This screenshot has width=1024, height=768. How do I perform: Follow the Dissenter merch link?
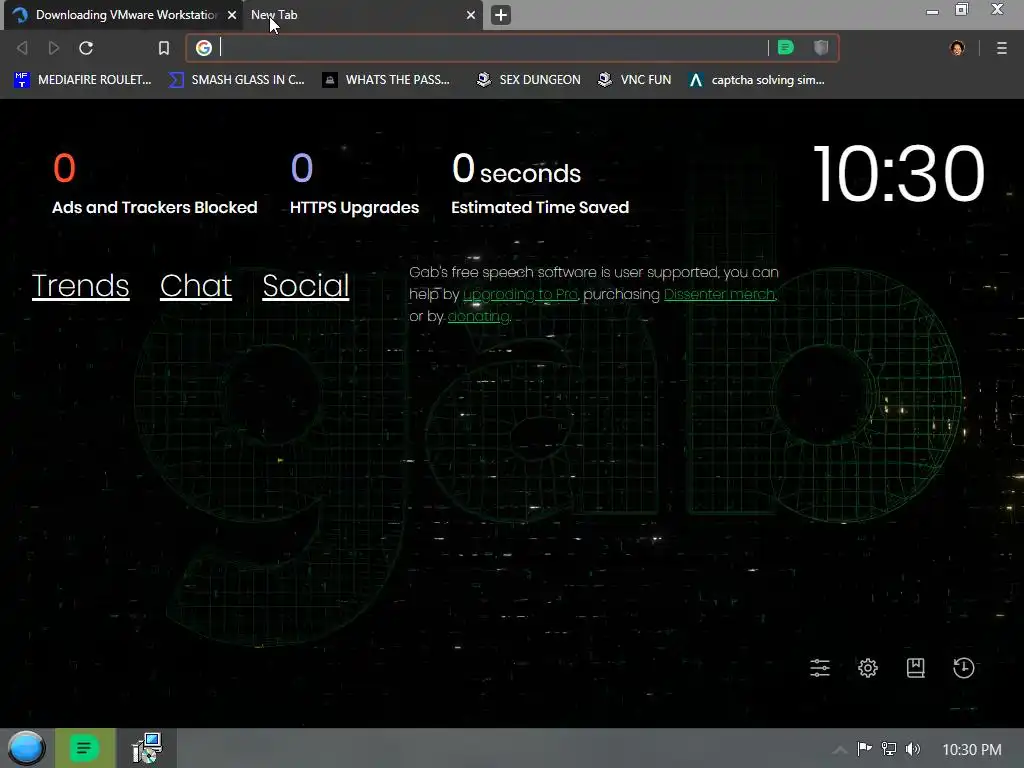(x=720, y=295)
